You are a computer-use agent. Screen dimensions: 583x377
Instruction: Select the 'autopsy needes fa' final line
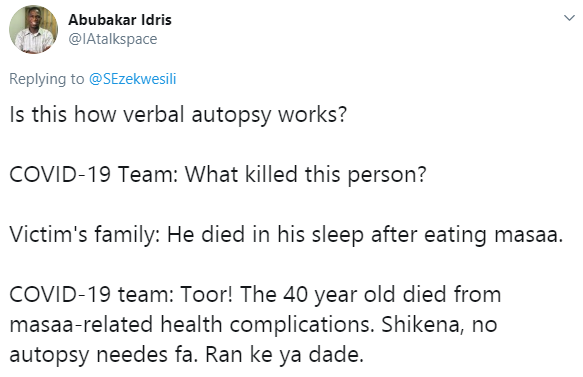tap(186, 355)
